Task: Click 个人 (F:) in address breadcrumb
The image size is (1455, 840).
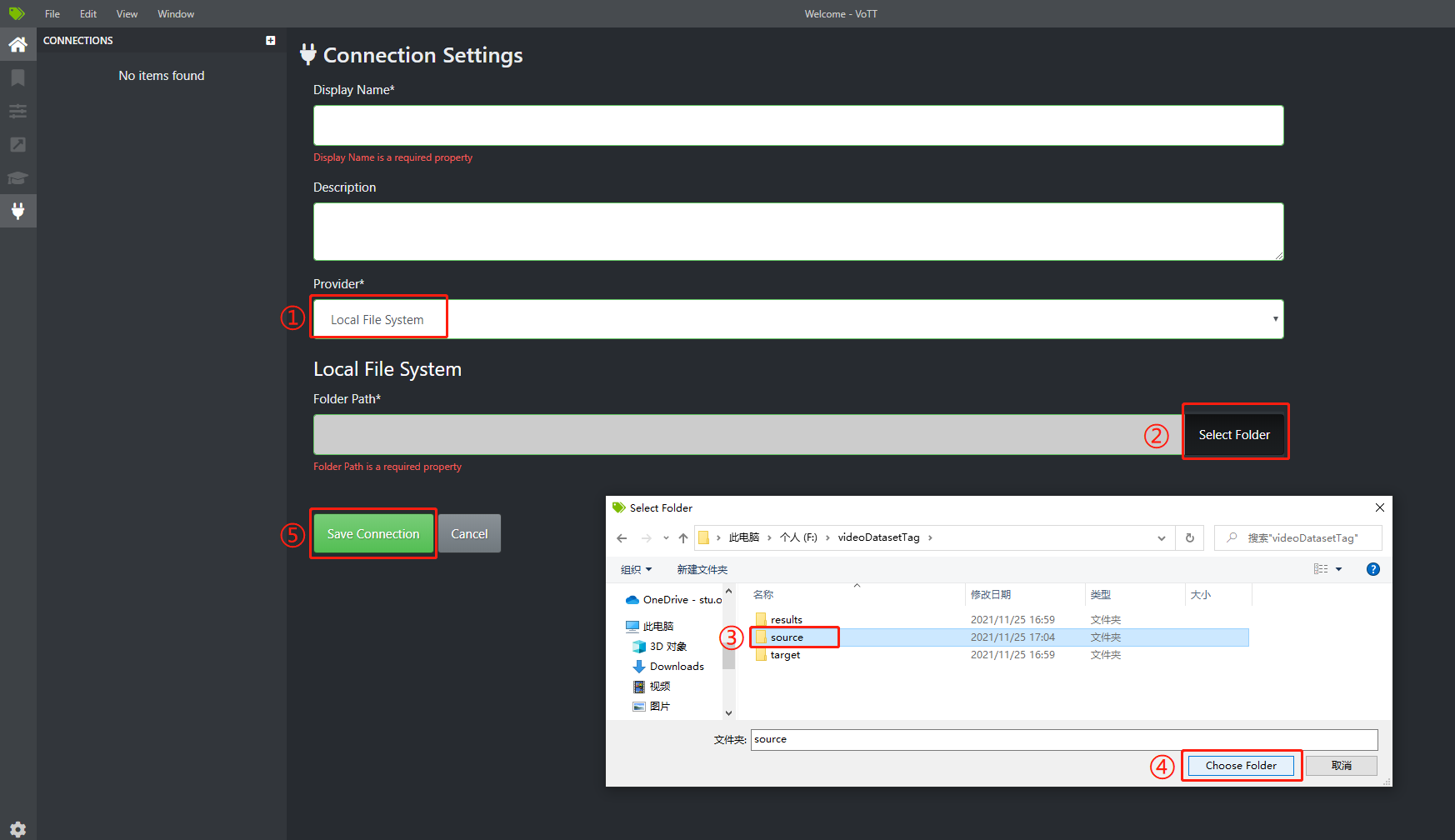Action: pos(798,537)
